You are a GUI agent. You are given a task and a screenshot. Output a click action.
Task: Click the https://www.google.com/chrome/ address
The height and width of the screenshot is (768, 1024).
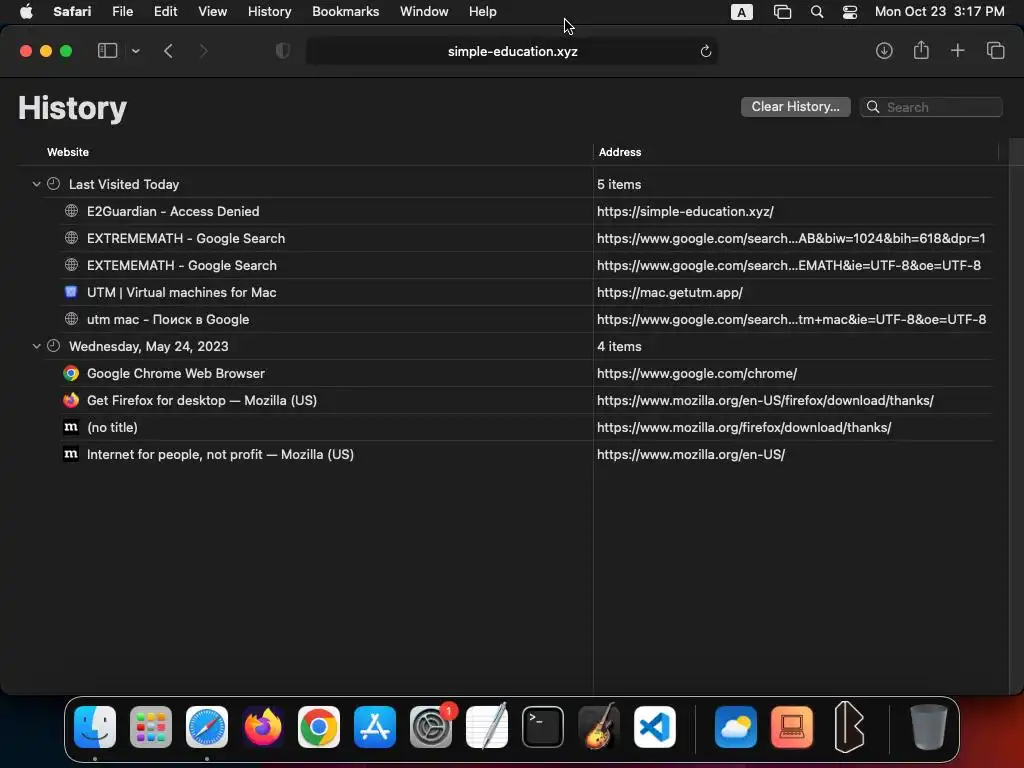pos(697,373)
